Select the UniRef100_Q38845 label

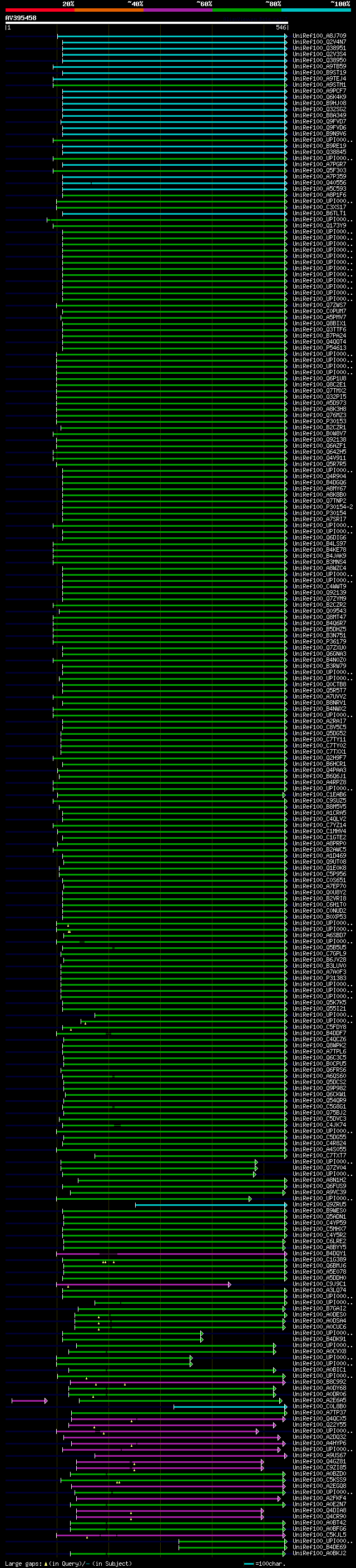coord(319,152)
